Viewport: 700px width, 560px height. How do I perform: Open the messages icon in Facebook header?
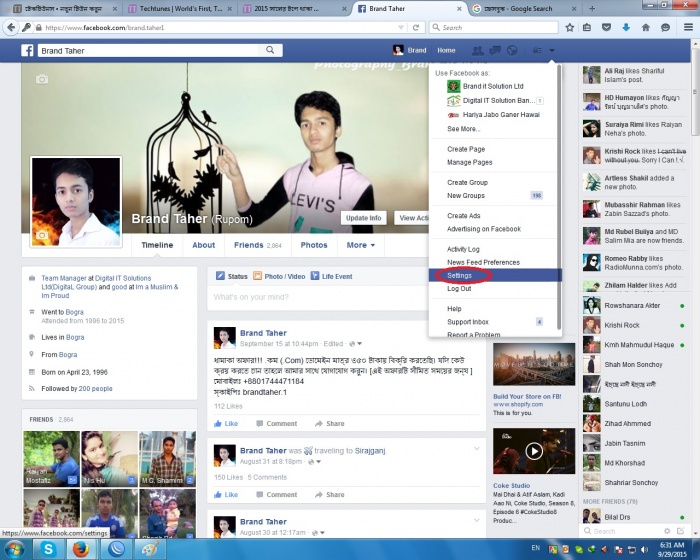click(x=495, y=50)
